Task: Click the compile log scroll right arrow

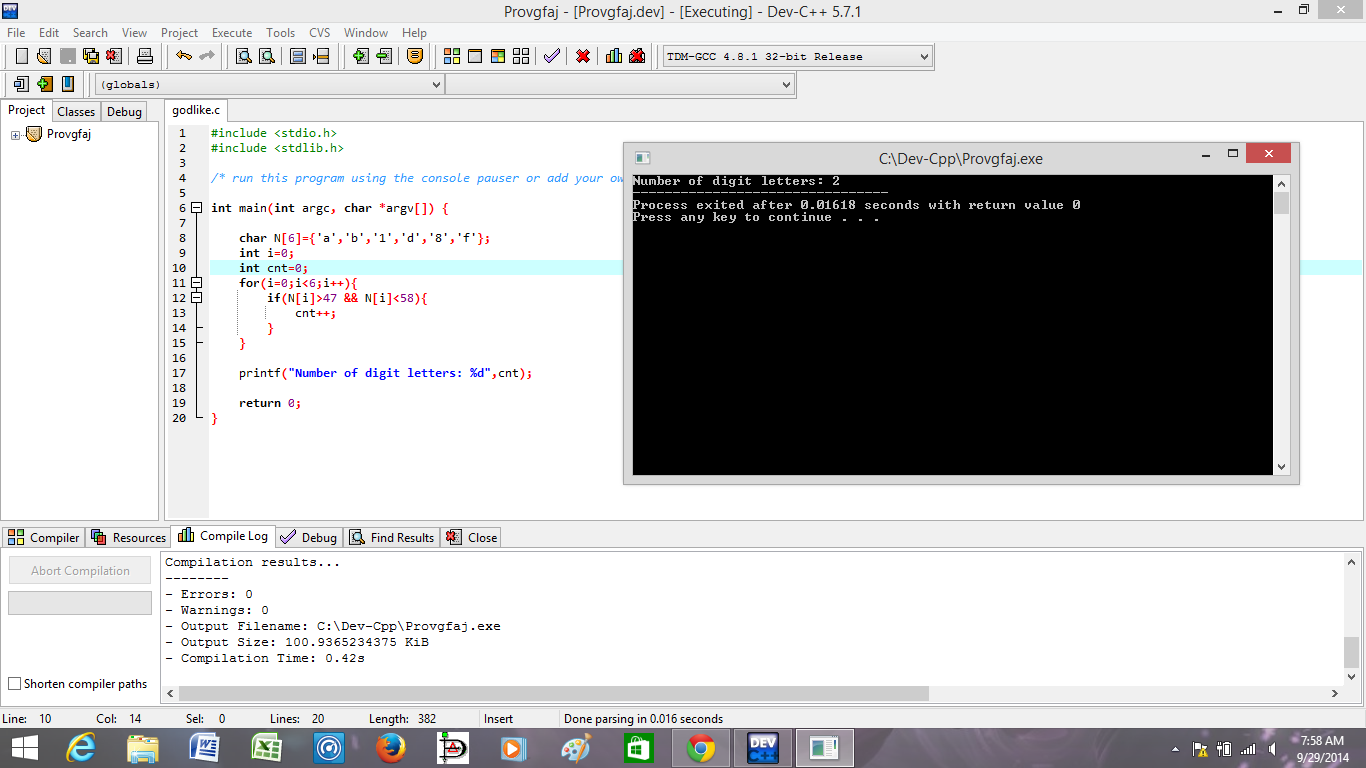Action: point(1335,693)
